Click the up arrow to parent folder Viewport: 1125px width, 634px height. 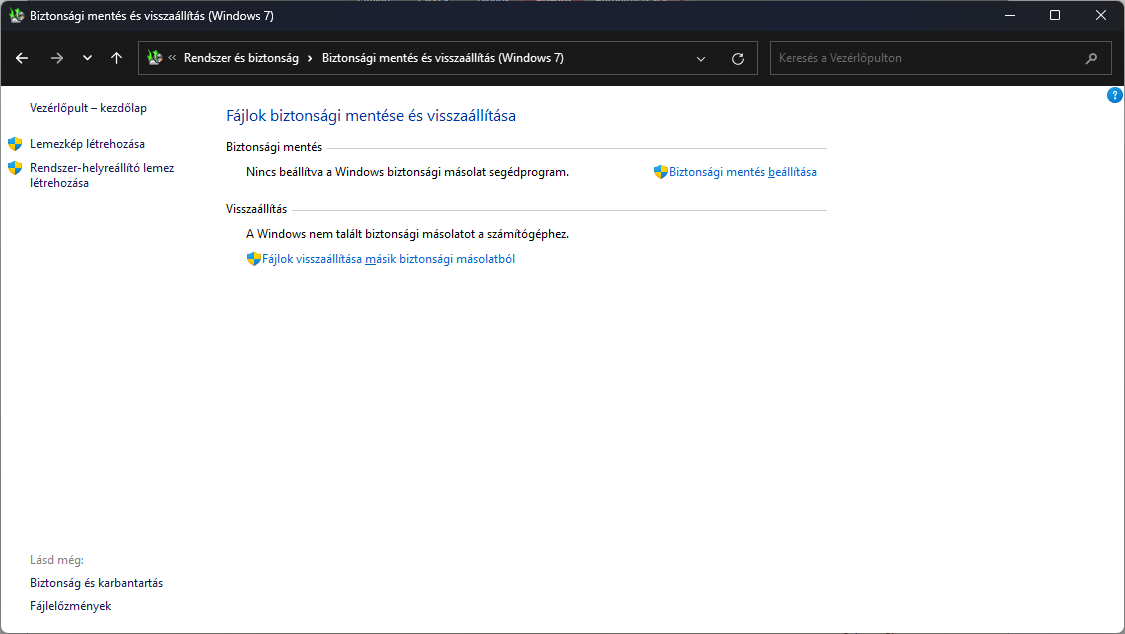pos(117,58)
